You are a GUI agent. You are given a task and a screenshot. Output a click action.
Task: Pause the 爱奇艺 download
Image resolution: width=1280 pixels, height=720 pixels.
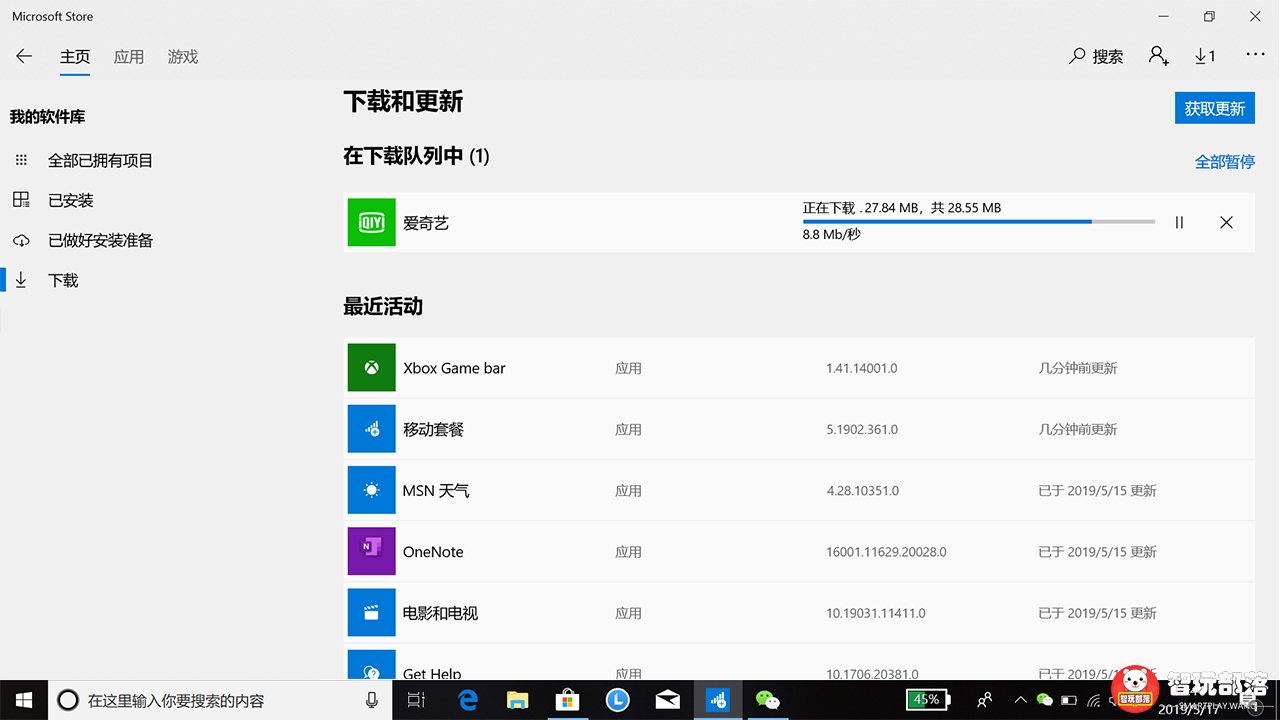point(1179,223)
